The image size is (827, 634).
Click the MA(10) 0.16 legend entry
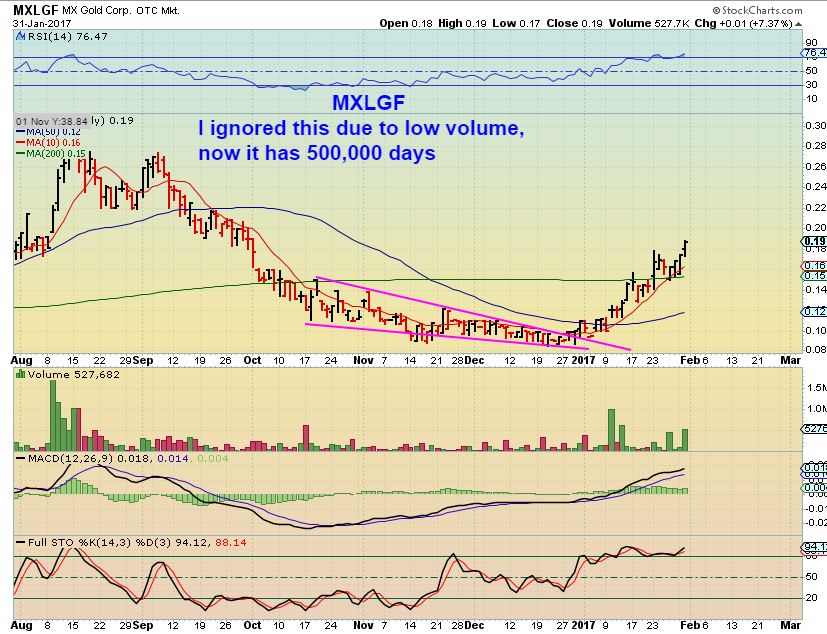tap(49, 142)
